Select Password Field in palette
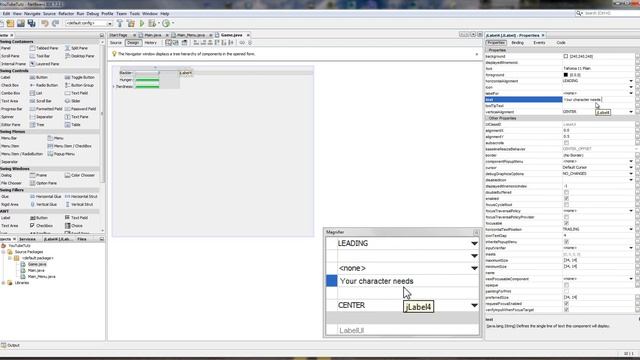 pos(80,109)
